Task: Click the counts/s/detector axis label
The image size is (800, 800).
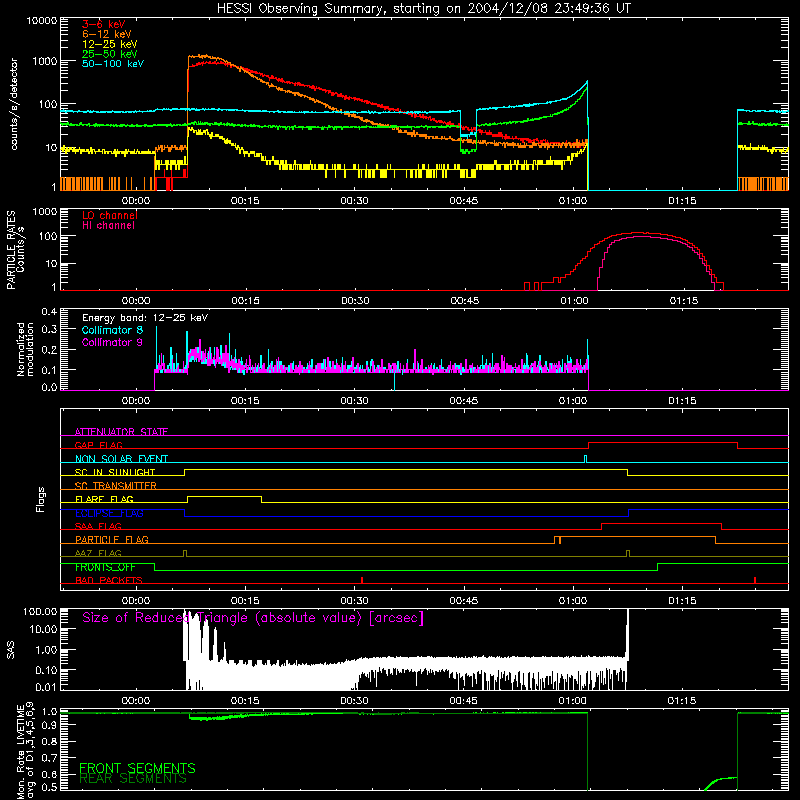Action: [x=14, y=104]
